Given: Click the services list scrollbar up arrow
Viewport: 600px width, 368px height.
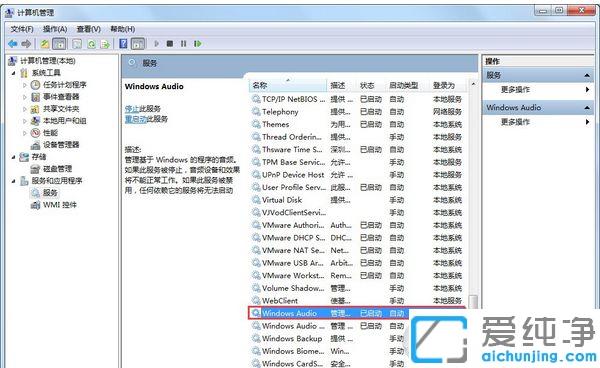Looking at the screenshot, I should pyautogui.click(x=474, y=84).
